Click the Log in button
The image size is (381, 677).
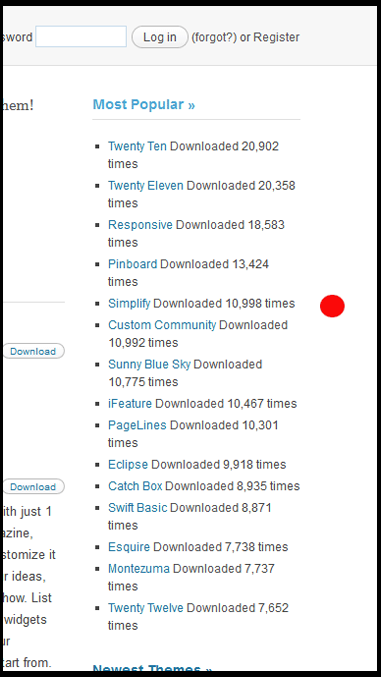click(x=160, y=37)
